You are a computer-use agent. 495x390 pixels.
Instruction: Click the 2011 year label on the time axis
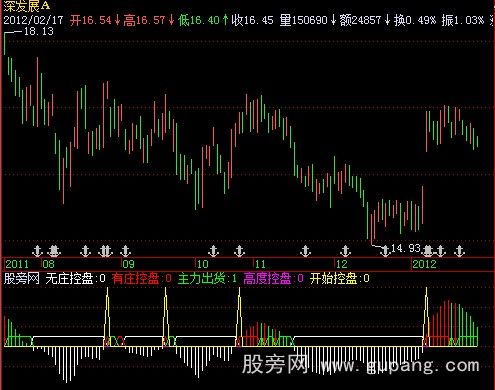pyautogui.click(x=17, y=264)
